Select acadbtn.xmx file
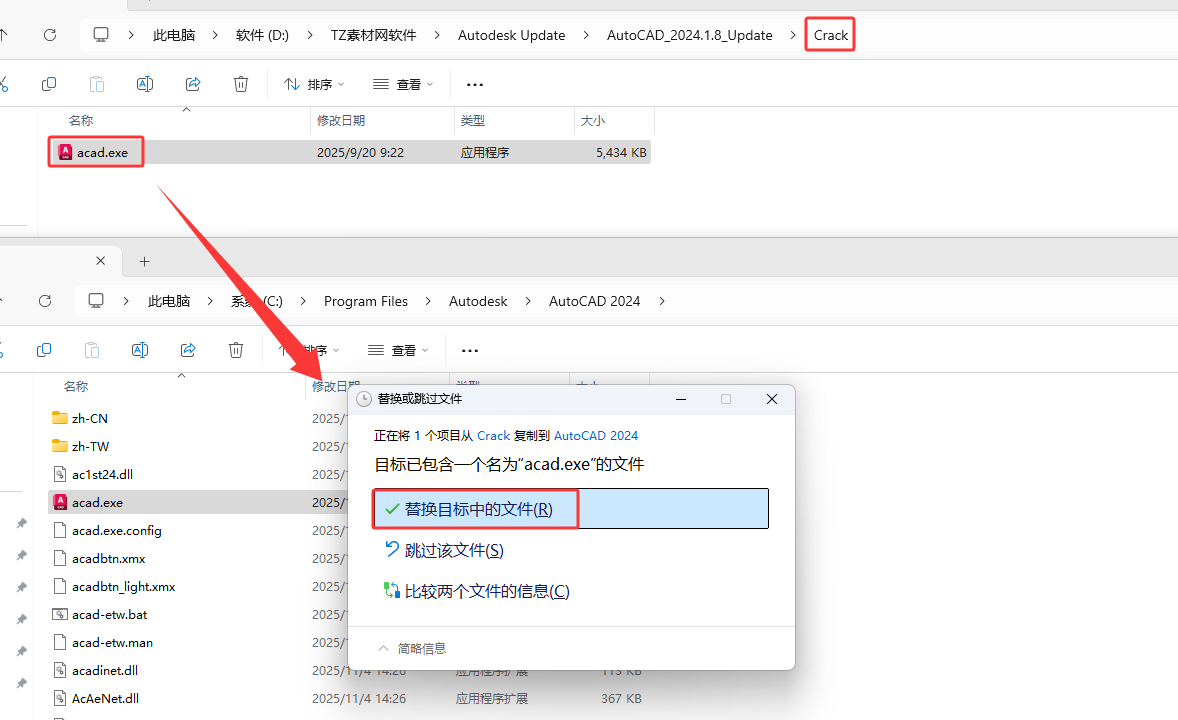Image resolution: width=1178 pixels, height=720 pixels. pos(99,558)
